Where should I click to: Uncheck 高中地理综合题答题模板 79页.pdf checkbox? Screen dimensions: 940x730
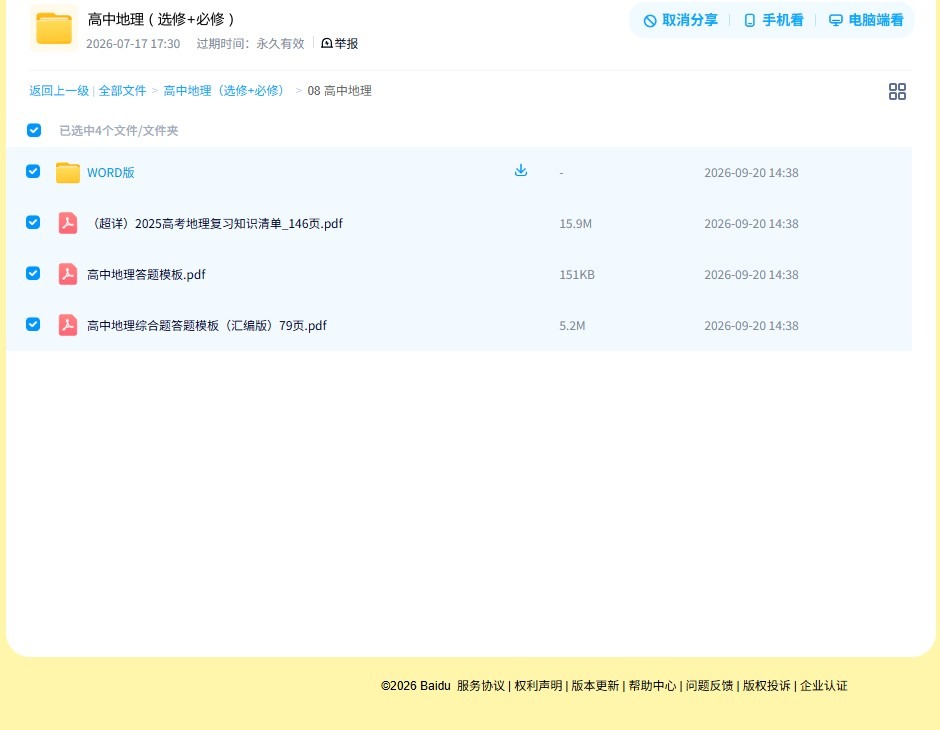[x=33, y=324]
